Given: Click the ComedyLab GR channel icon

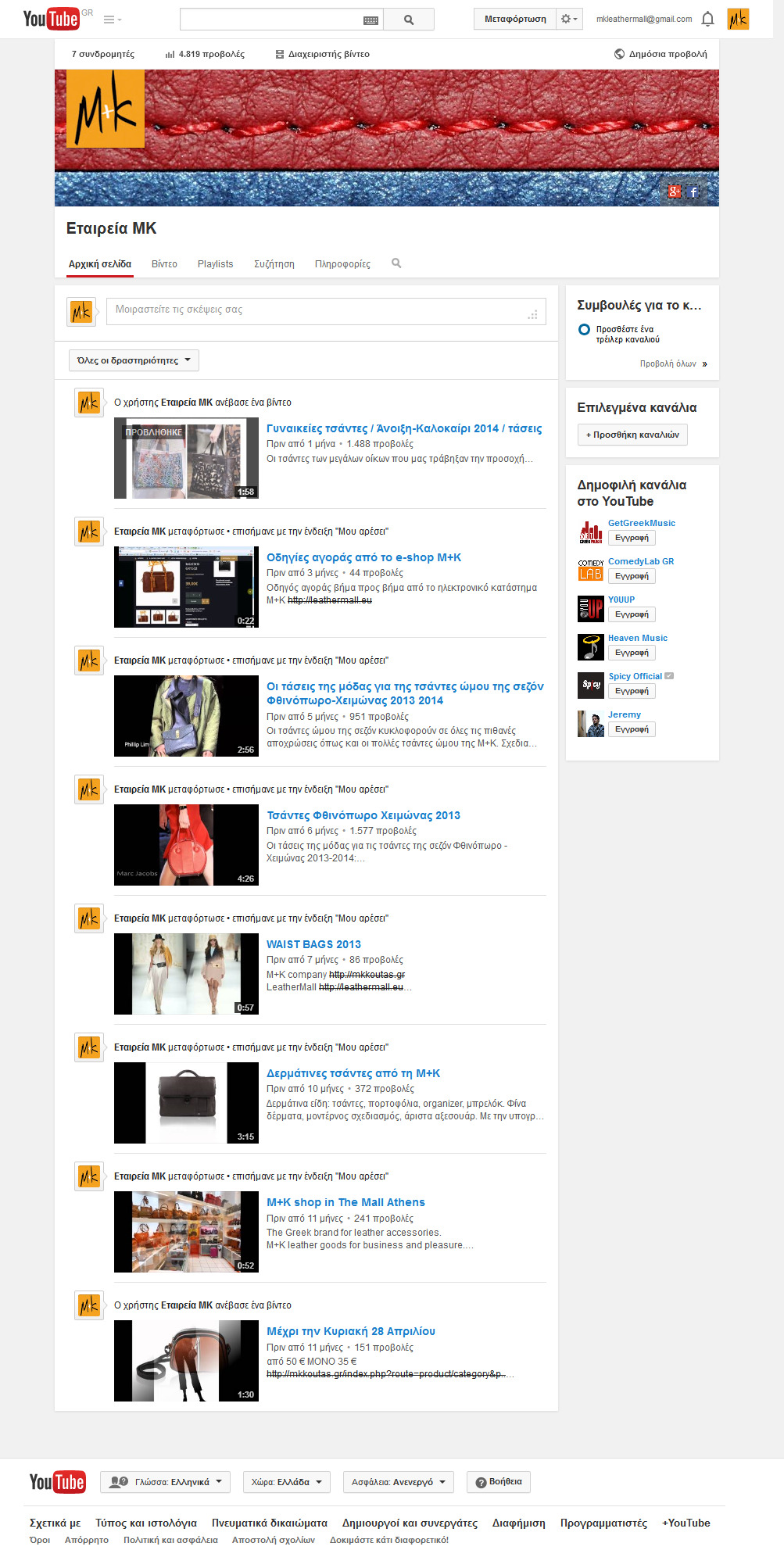Looking at the screenshot, I should pyautogui.click(x=590, y=571).
